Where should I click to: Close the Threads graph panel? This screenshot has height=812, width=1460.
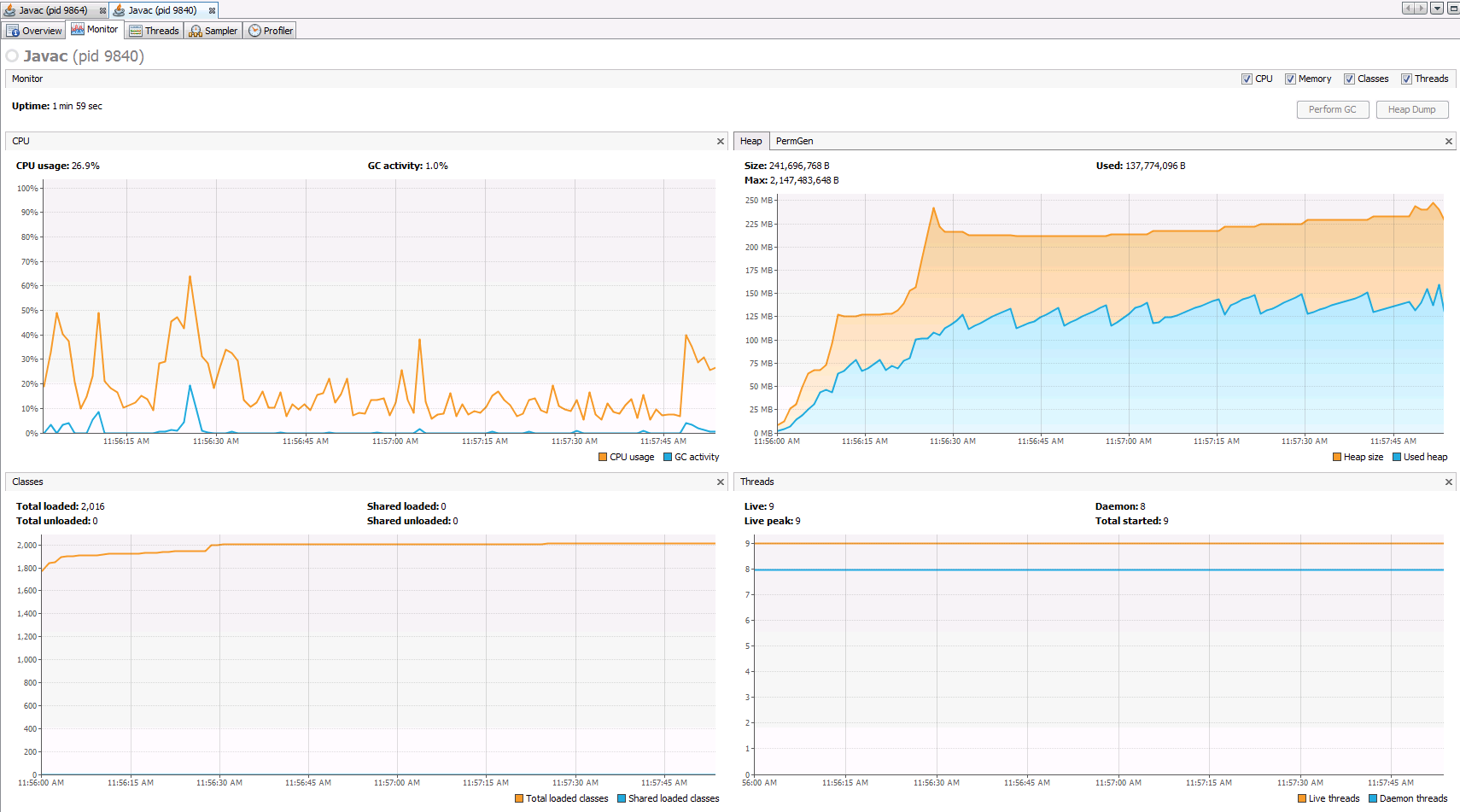(x=1448, y=482)
